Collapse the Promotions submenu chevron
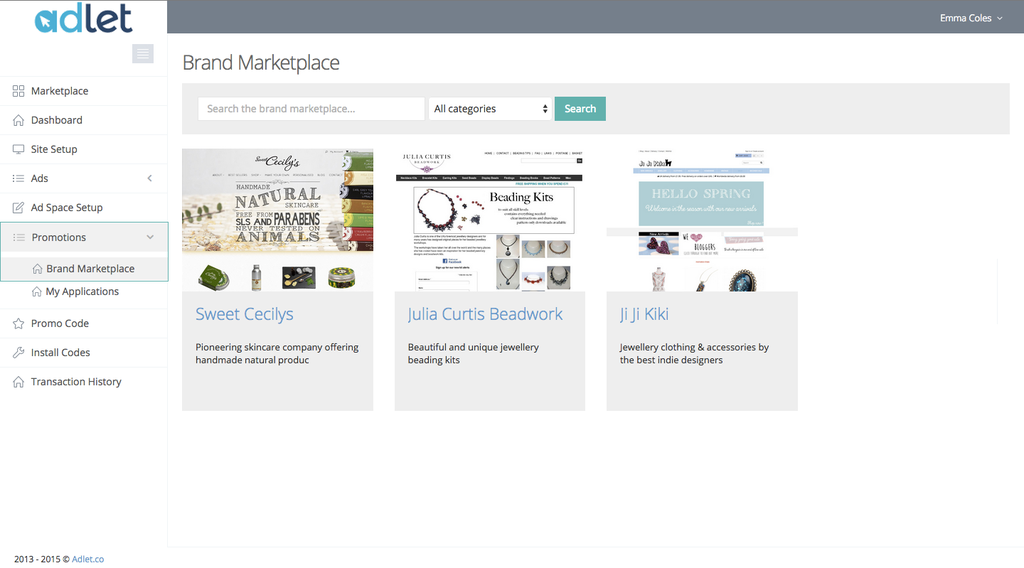Screen dimensions: 1024x568 (x=150, y=237)
